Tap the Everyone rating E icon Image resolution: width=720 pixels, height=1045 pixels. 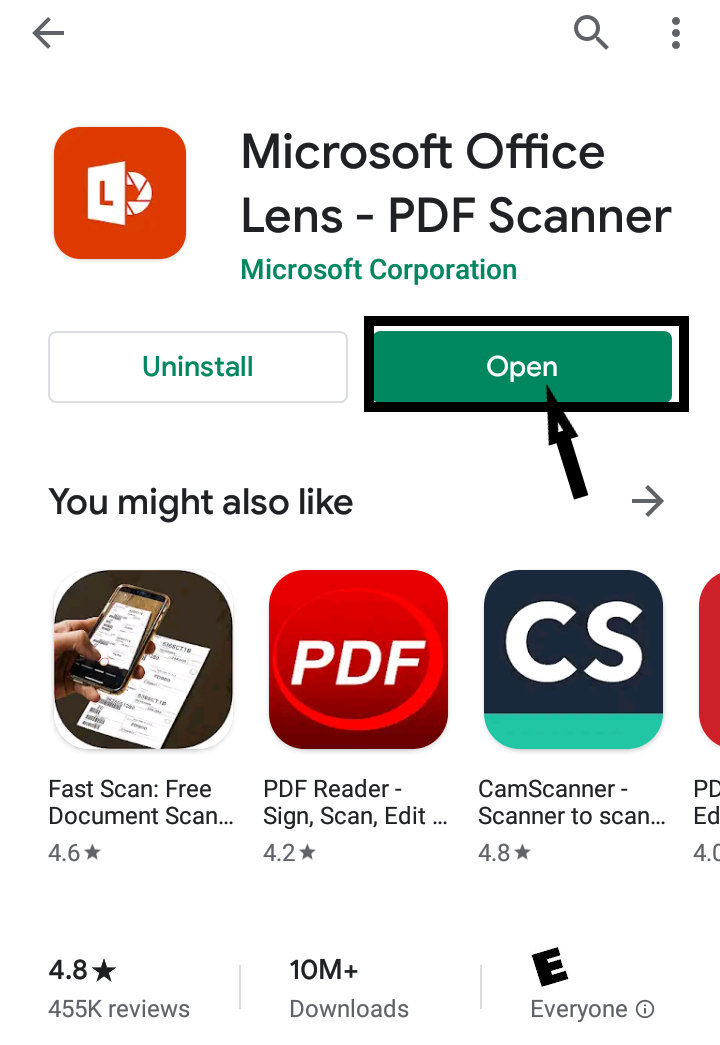549,966
